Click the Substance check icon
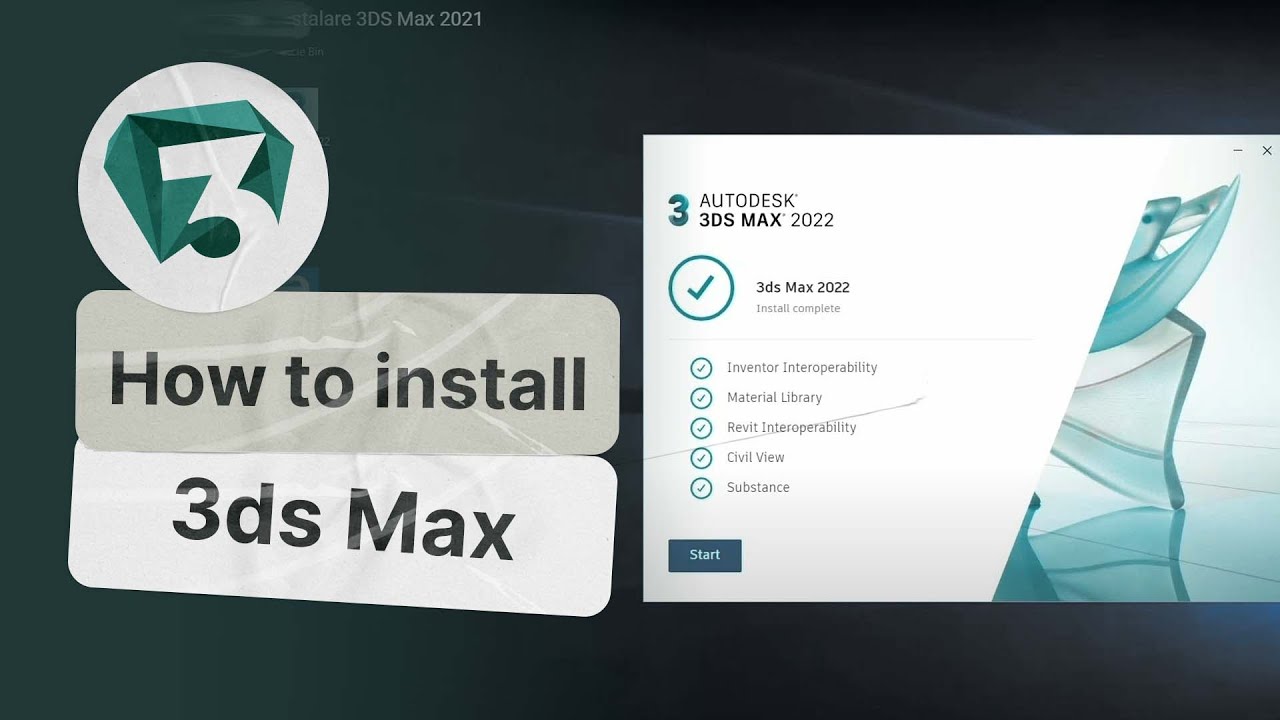 point(701,488)
